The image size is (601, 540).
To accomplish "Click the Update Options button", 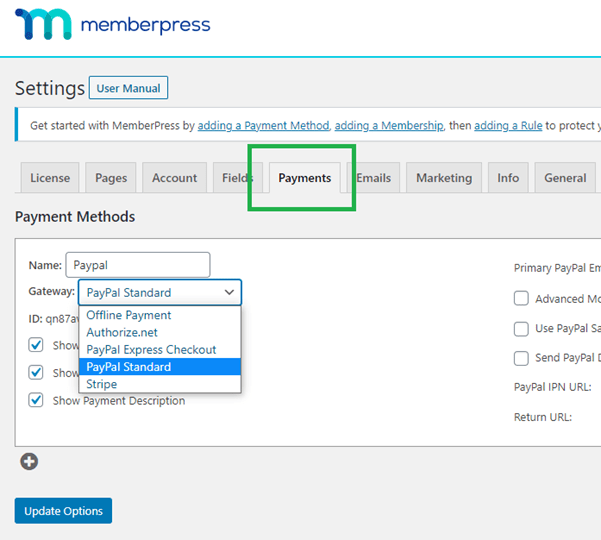I will (63, 510).
